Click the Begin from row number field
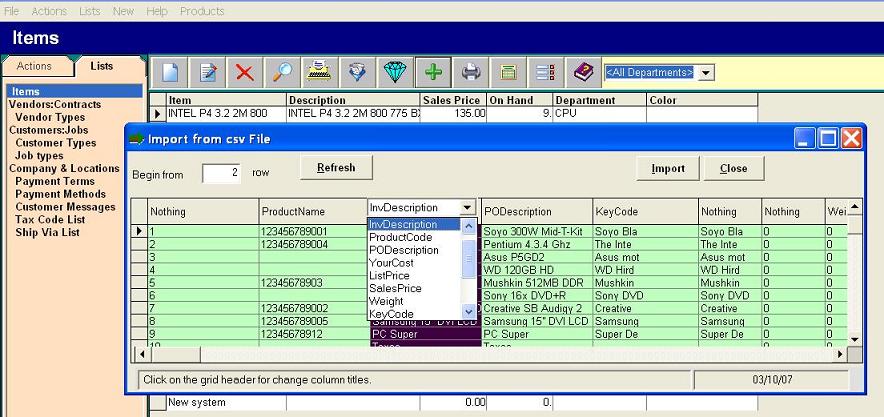 [x=222, y=173]
